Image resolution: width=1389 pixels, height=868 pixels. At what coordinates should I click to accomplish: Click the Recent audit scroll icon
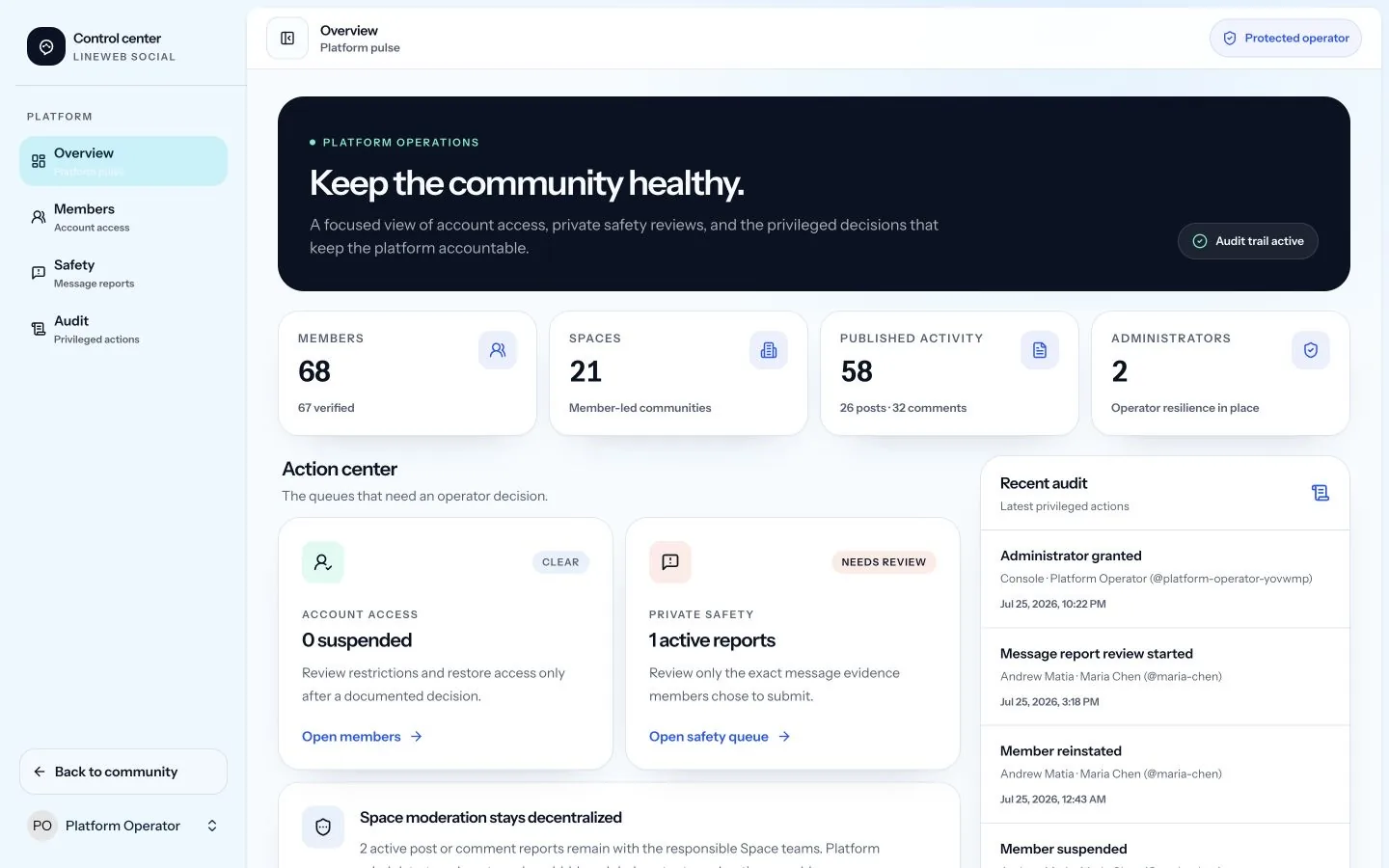pyautogui.click(x=1321, y=493)
